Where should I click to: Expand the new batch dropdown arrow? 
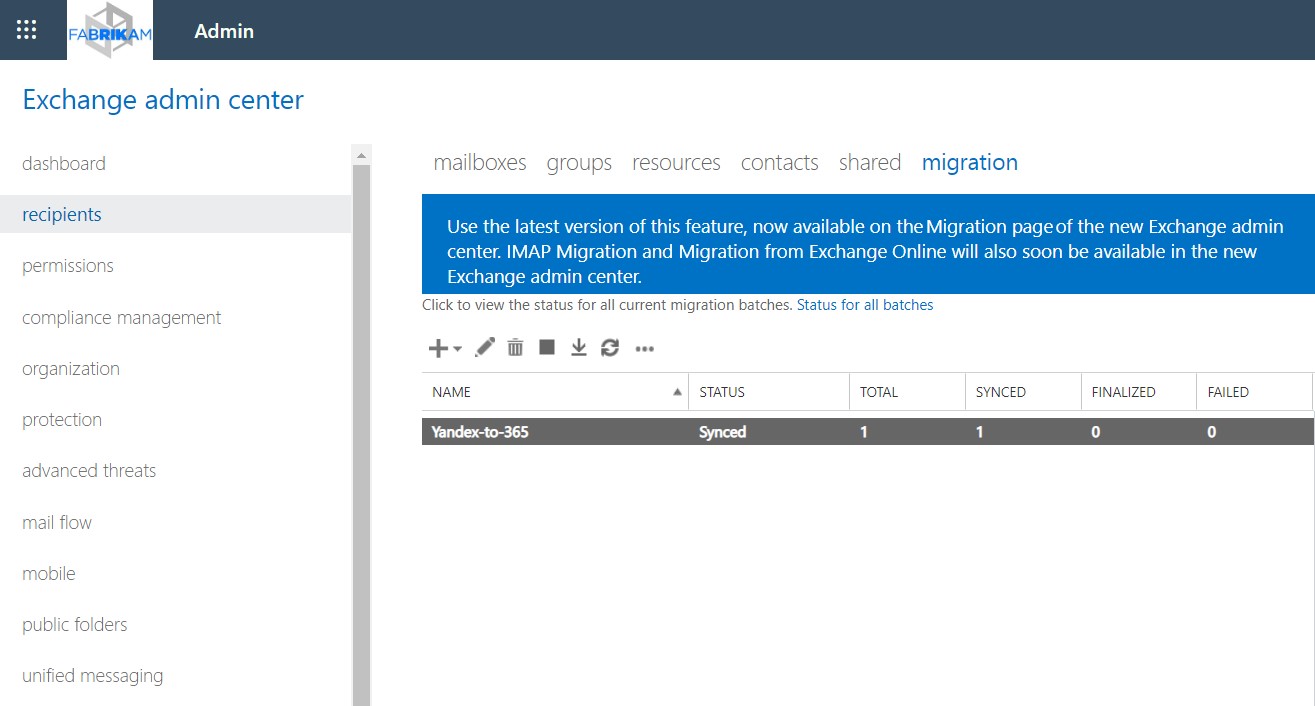457,349
